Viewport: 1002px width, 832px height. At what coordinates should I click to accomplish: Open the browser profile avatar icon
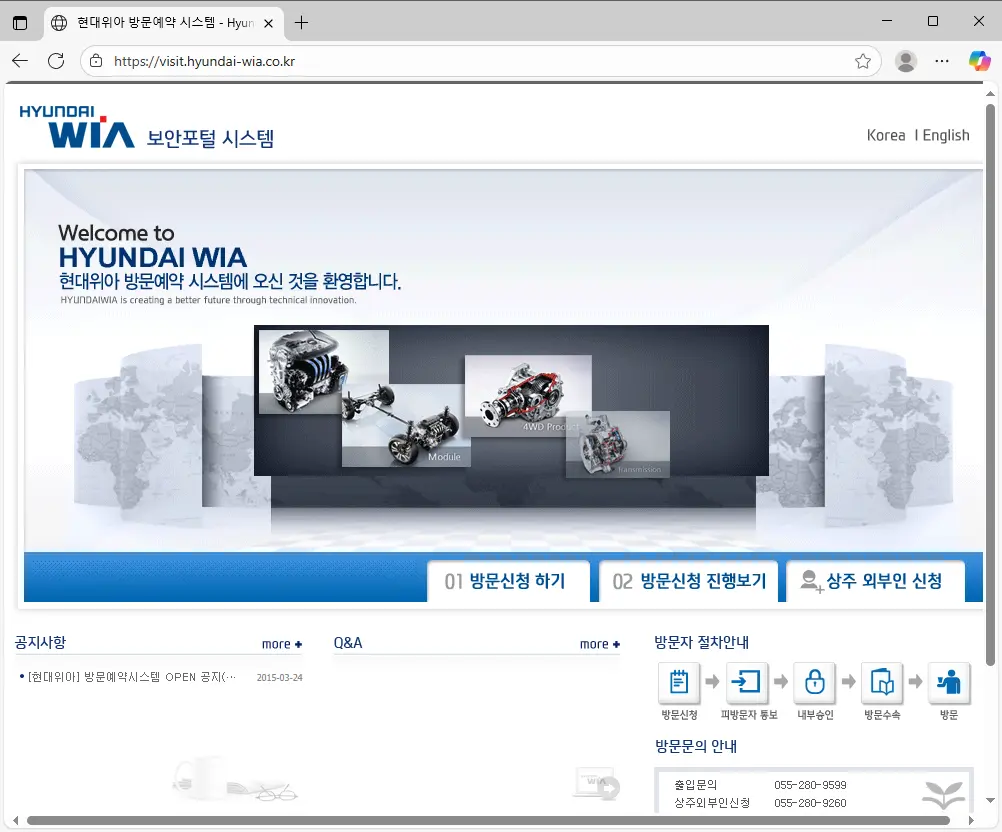click(x=906, y=61)
